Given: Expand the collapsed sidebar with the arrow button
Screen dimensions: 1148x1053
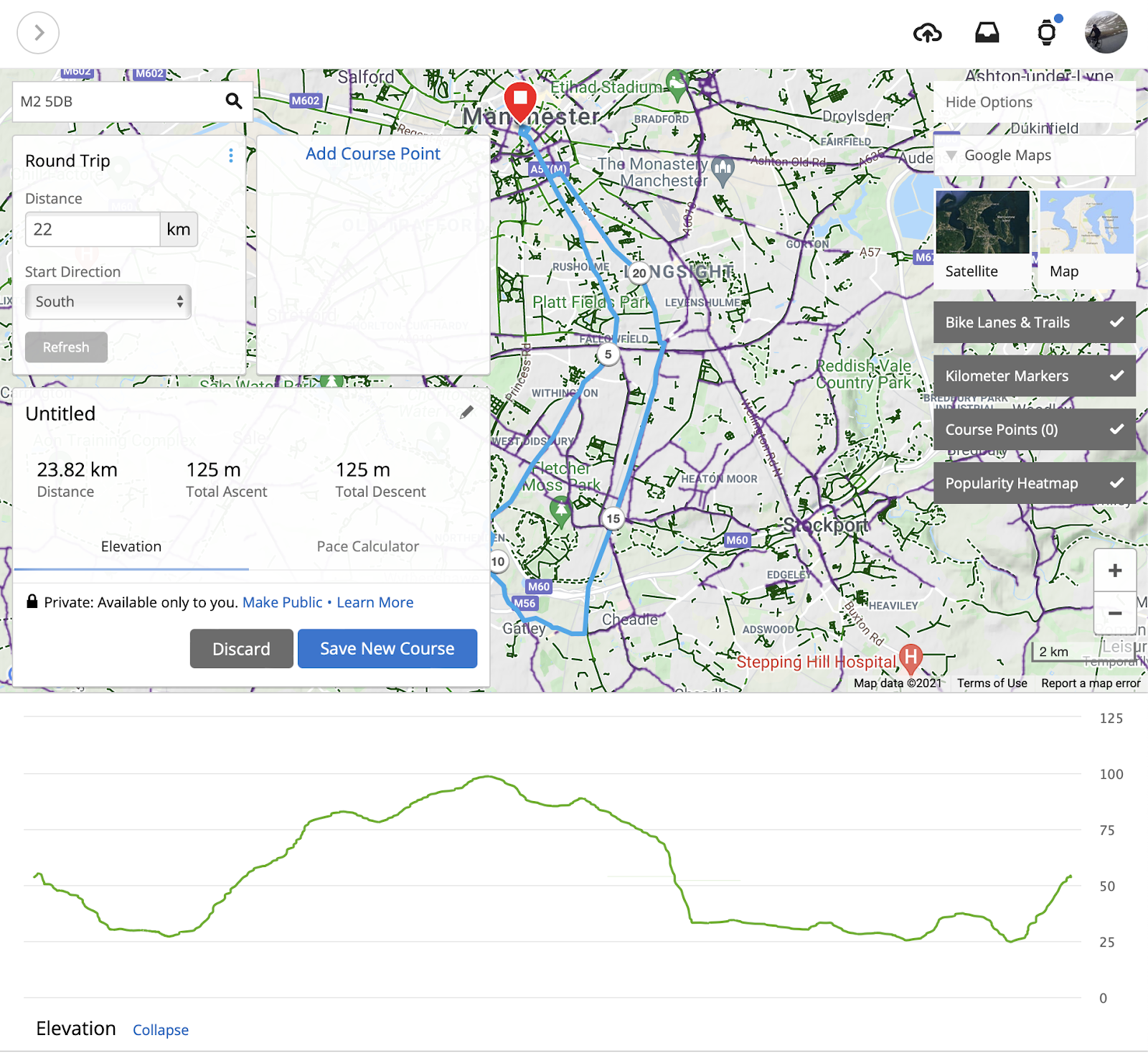Looking at the screenshot, I should 38,33.
